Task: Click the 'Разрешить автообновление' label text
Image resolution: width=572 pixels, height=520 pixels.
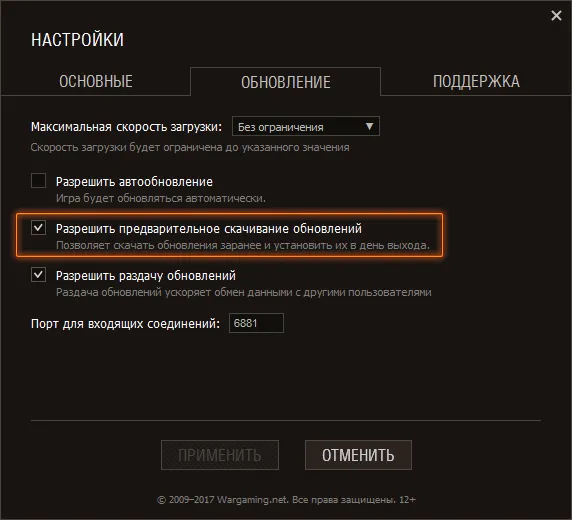Action: pyautogui.click(x=134, y=182)
